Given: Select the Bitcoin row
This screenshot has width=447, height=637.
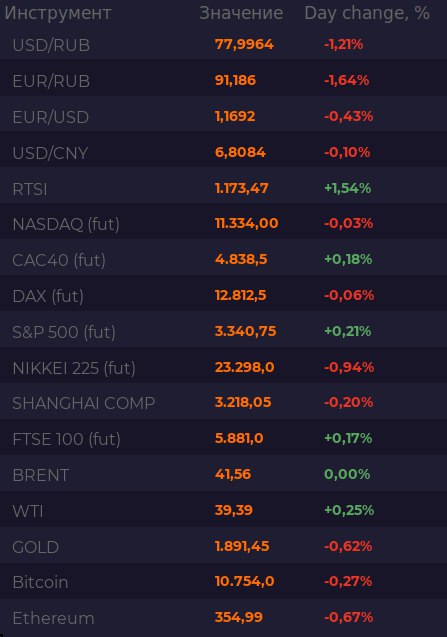Looking at the screenshot, I should pyautogui.click(x=224, y=581).
